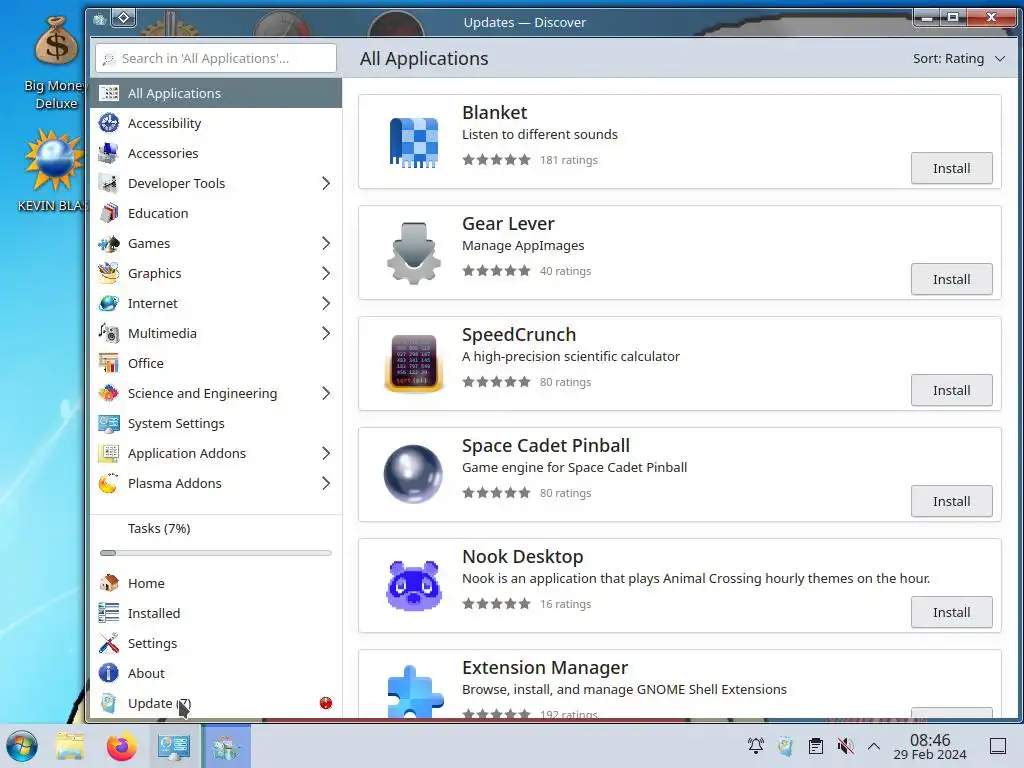The image size is (1024, 768).
Task: Click the System Settings monitor icon
Action: [x=108, y=423]
